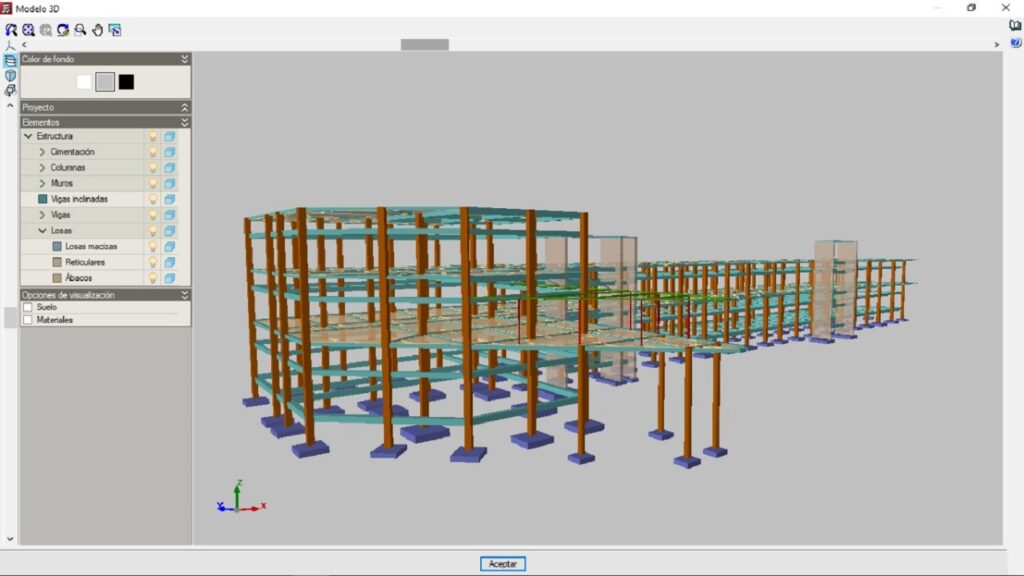The image size is (1024, 576).
Task: Enable the Suelo checkbox
Action: [28, 307]
